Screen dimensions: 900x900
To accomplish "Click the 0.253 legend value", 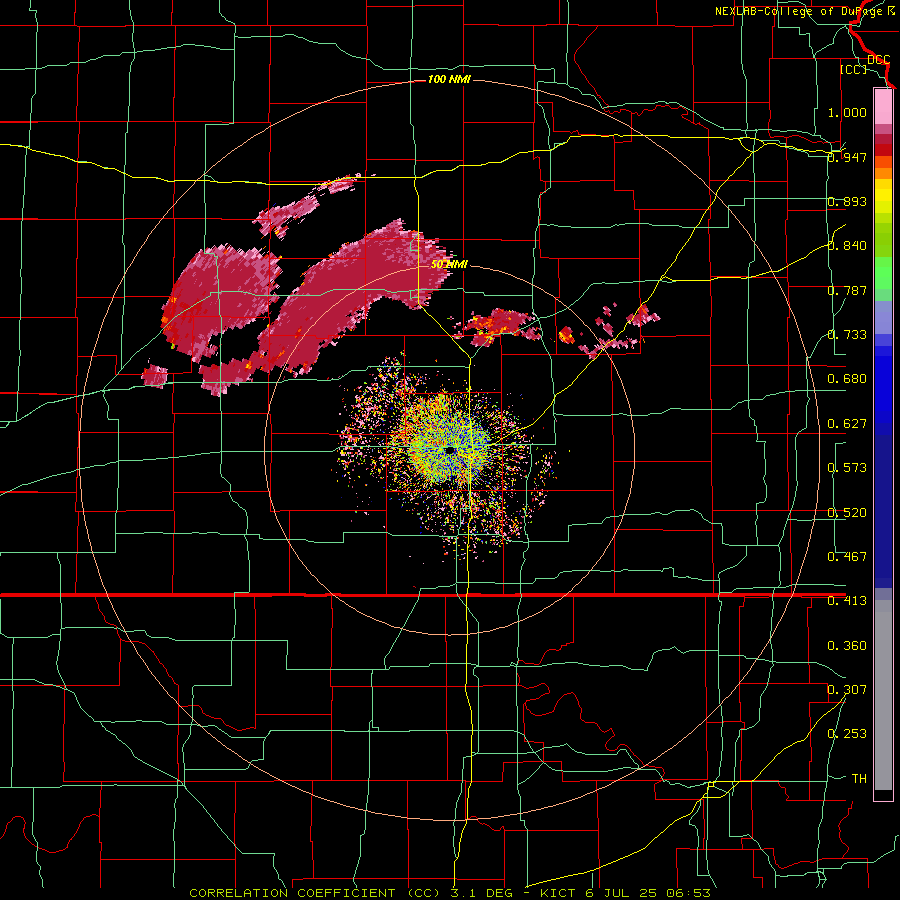I will [847, 734].
